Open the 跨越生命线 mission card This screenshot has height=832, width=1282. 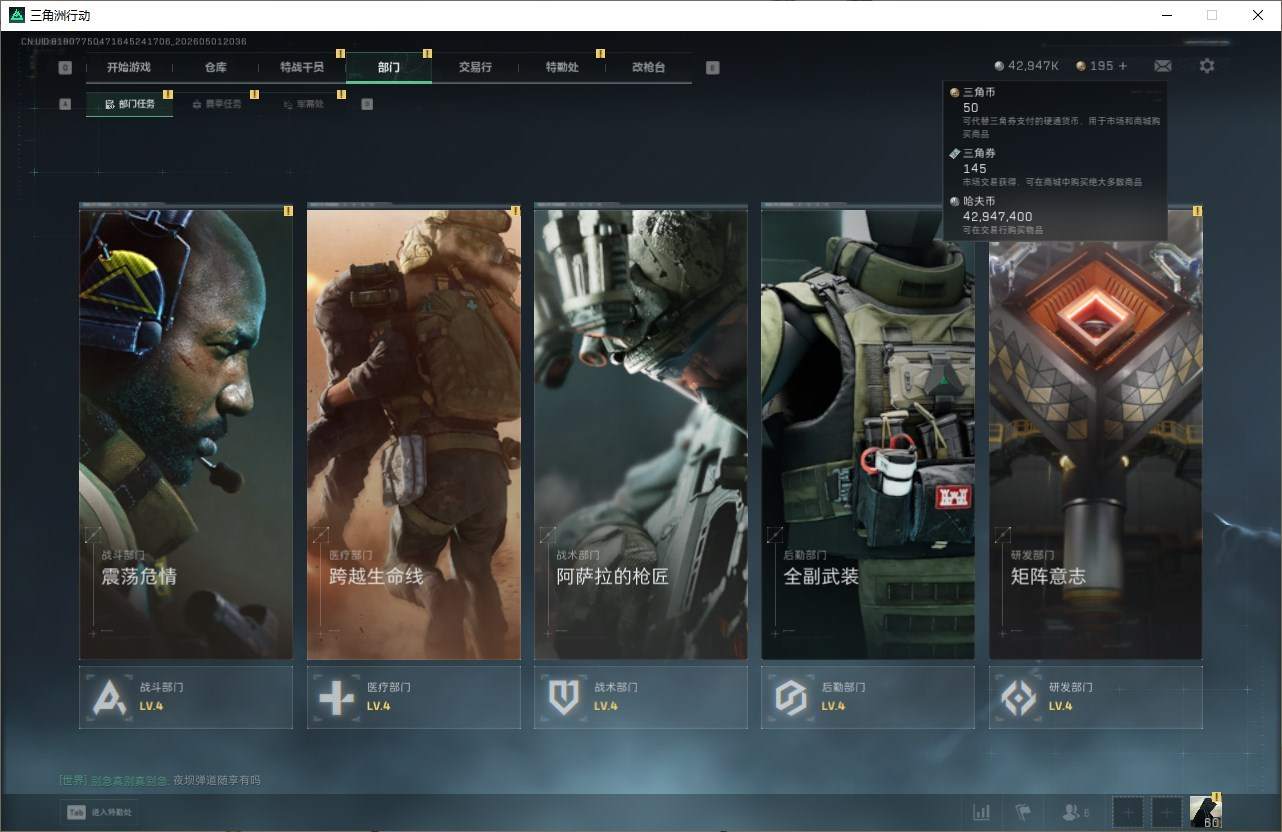point(414,432)
